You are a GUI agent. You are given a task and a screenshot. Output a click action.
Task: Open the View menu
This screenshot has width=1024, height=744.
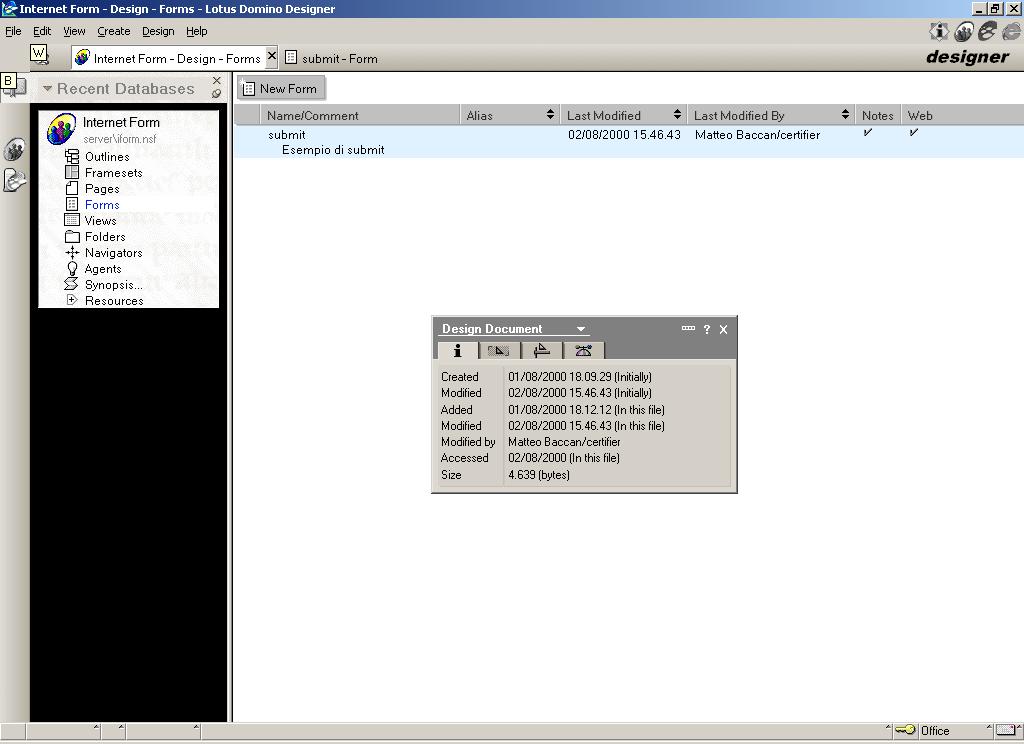74,31
